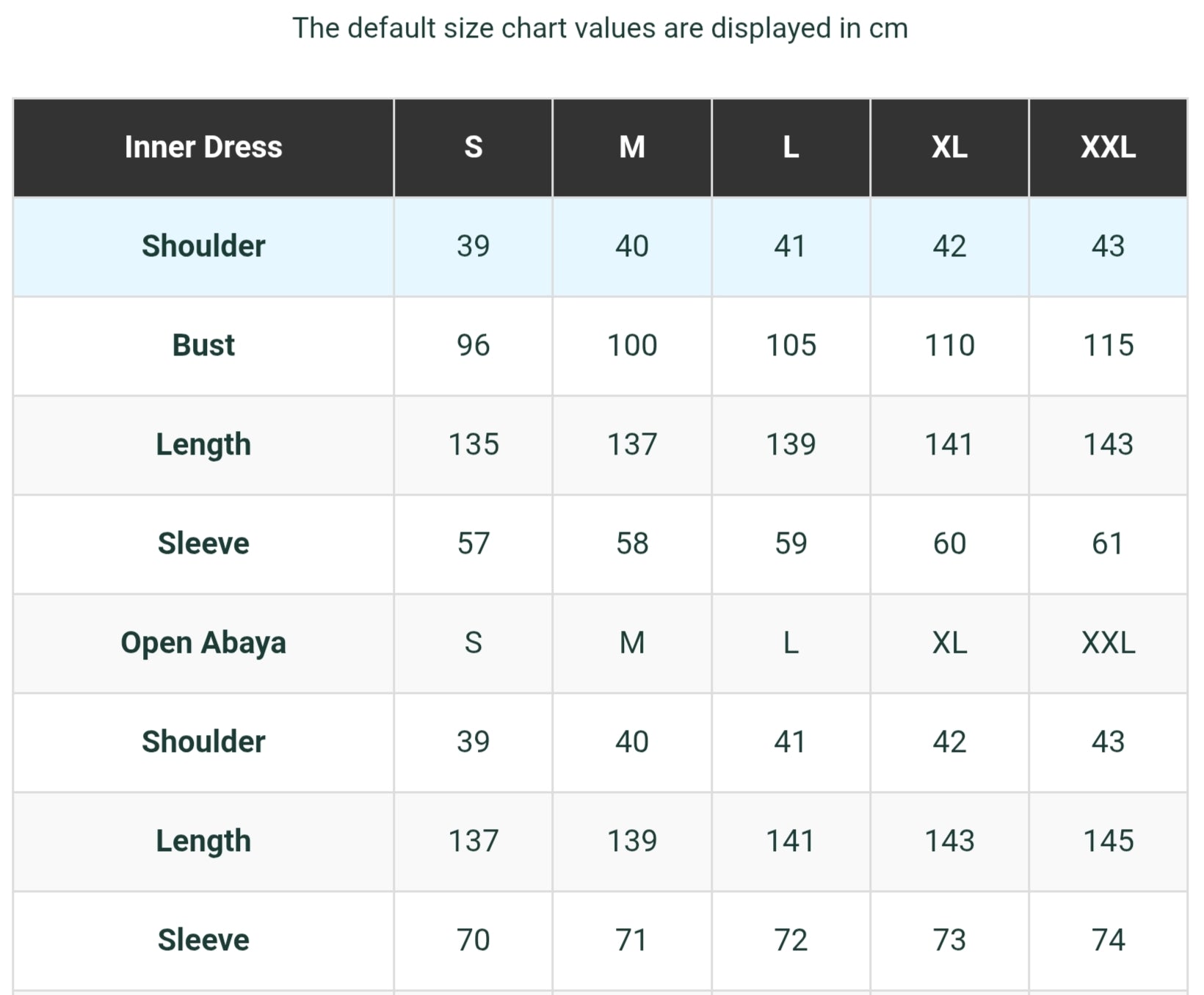Image resolution: width=1204 pixels, height=995 pixels.
Task: Select the S column header
Action: pyautogui.click(x=474, y=148)
